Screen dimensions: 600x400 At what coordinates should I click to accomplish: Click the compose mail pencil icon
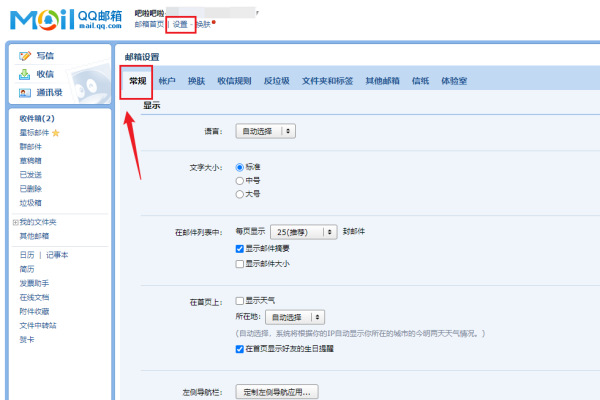(25, 56)
